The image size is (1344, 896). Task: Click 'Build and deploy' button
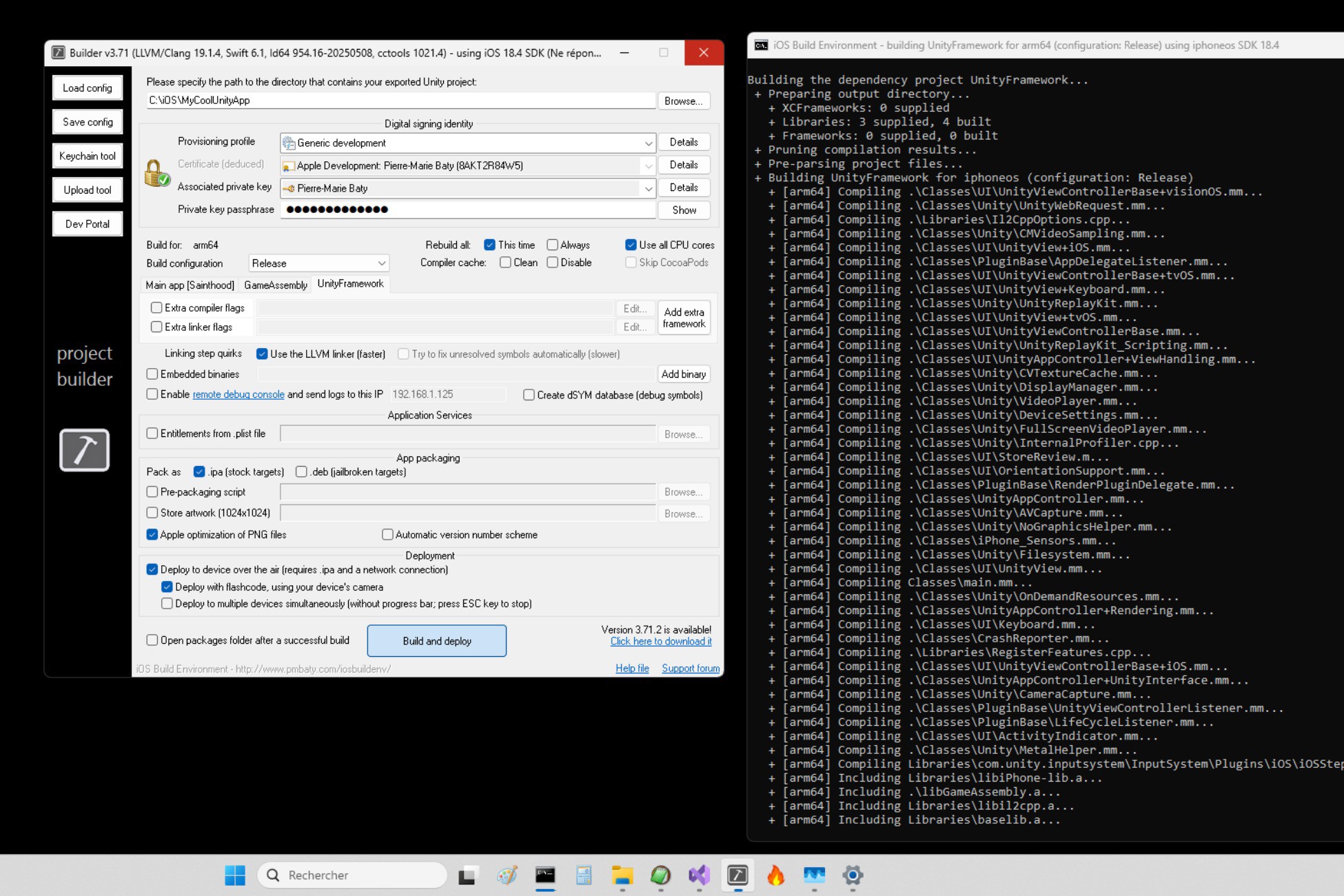[437, 641]
